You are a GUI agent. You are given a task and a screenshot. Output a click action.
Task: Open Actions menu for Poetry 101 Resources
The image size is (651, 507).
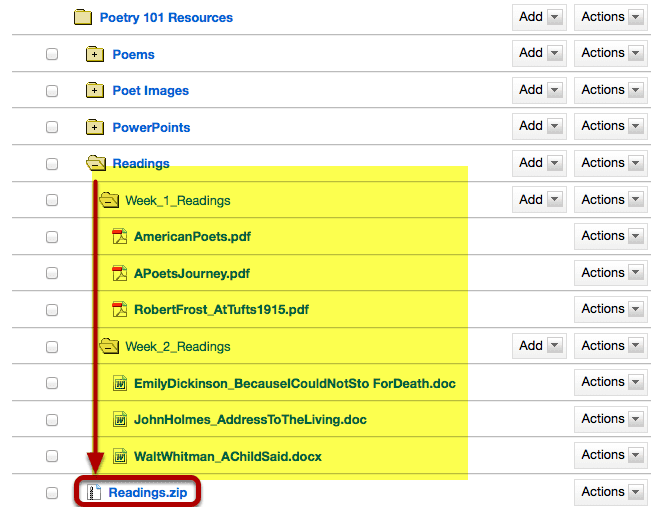[611, 17]
